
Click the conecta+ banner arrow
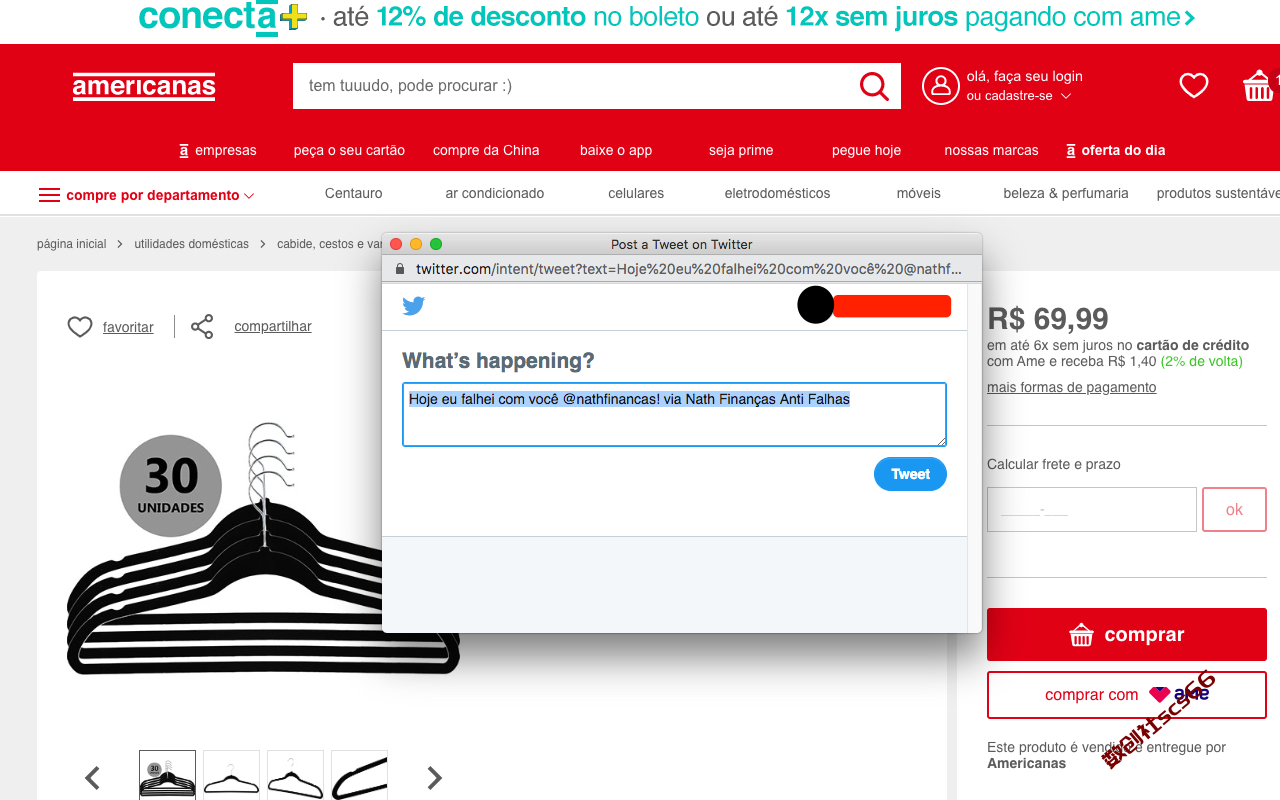(x=1189, y=18)
